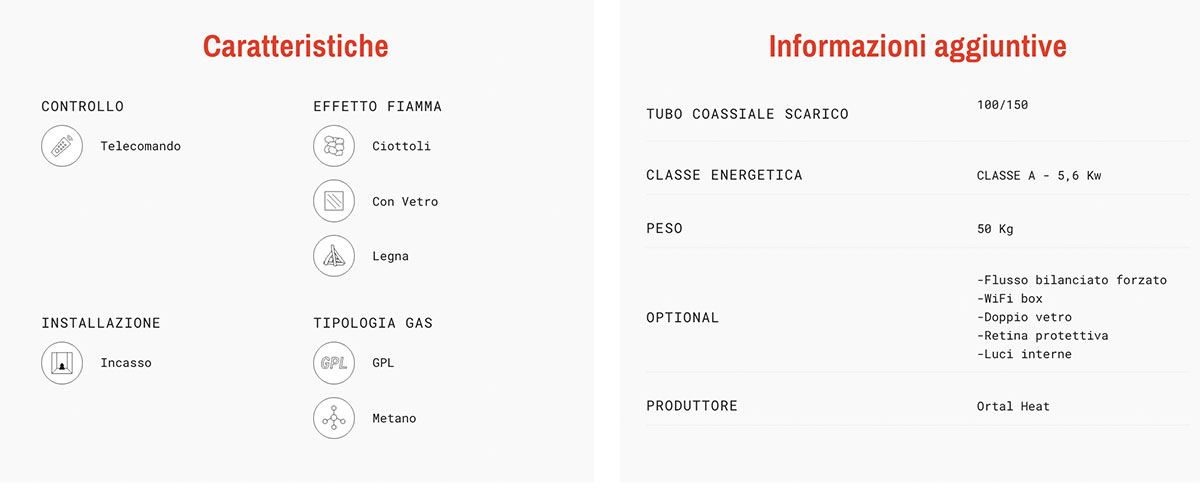Click the Legna text label
Image resolution: width=1200 pixels, height=491 pixels.
pyautogui.click(x=390, y=256)
